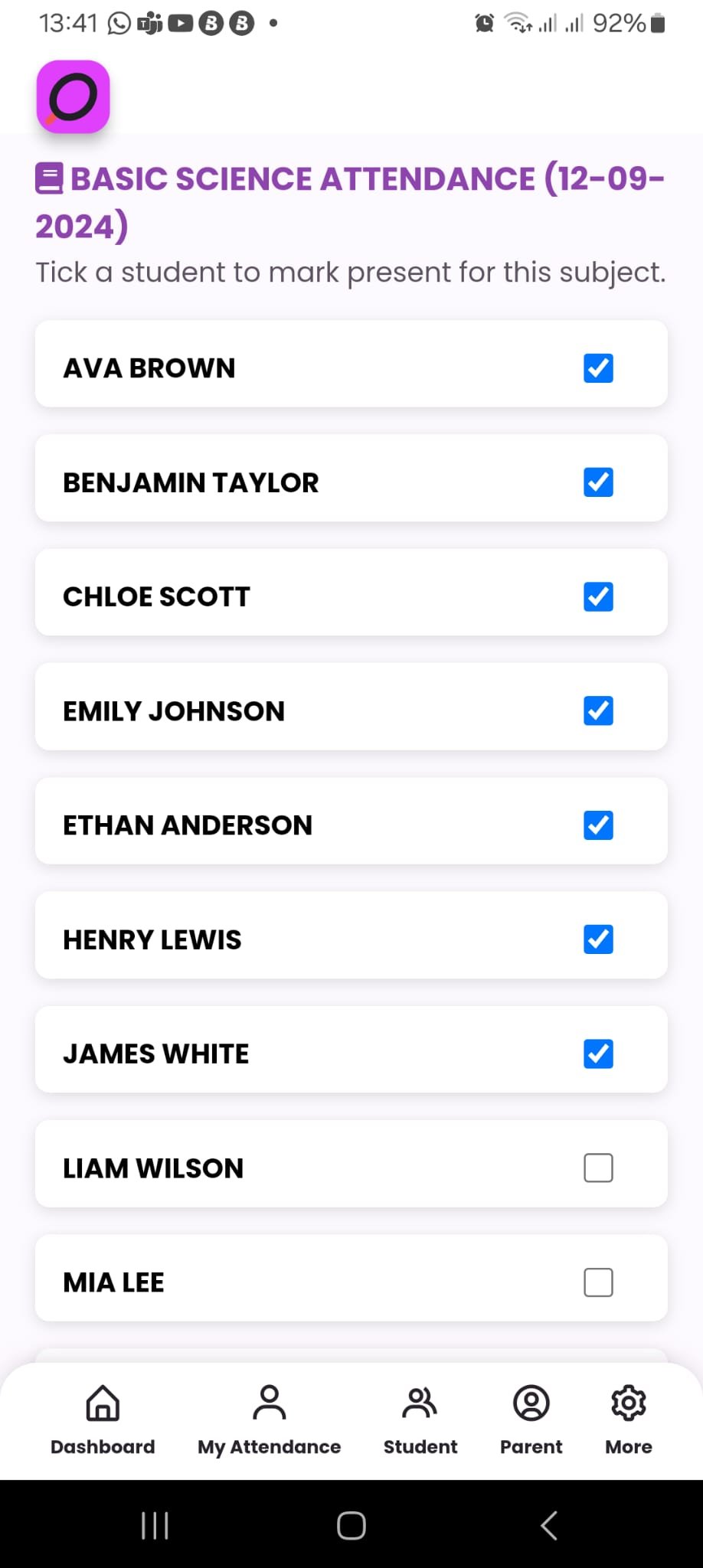Tap the purple app logo icon
This screenshot has width=703, height=1568.
(73, 96)
